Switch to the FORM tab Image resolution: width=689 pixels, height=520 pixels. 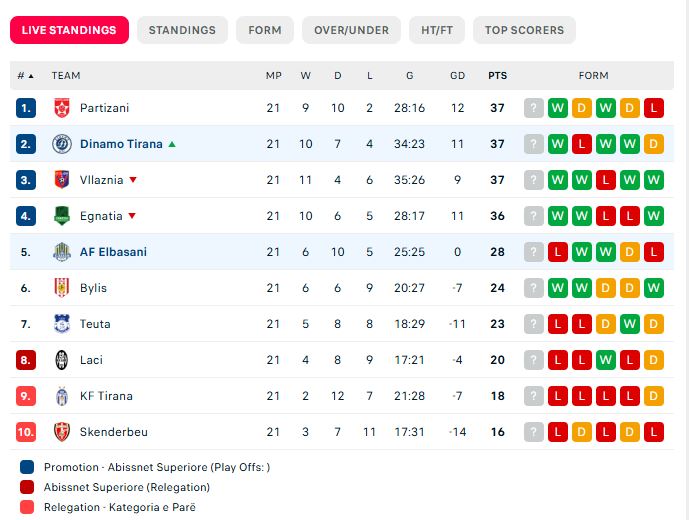265,30
